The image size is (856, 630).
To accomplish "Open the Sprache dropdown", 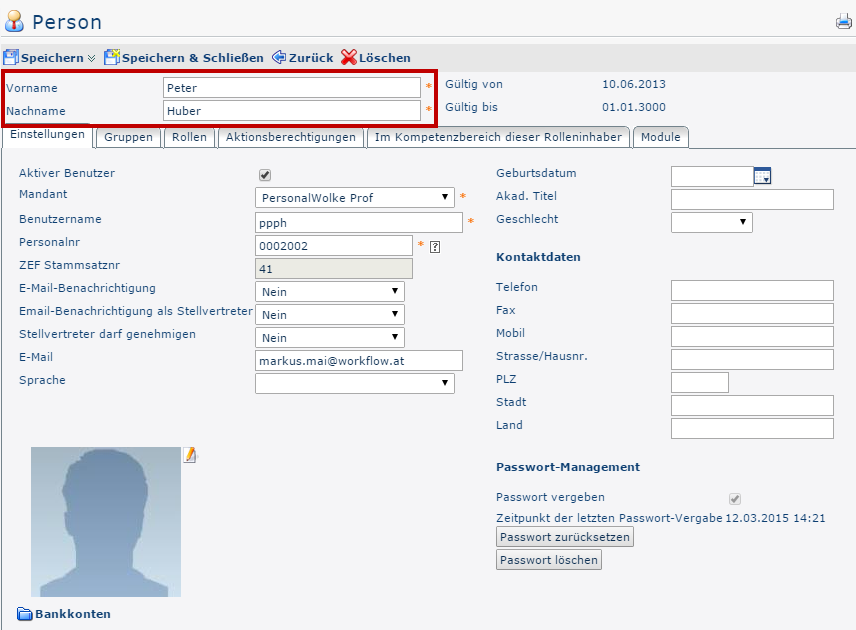I will 355,383.
